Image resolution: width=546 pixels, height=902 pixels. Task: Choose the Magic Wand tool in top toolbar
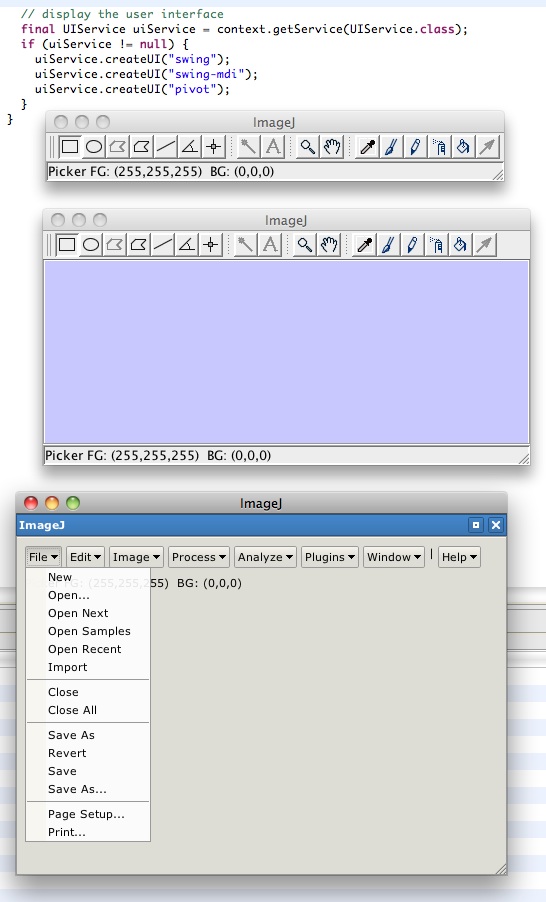(248, 147)
